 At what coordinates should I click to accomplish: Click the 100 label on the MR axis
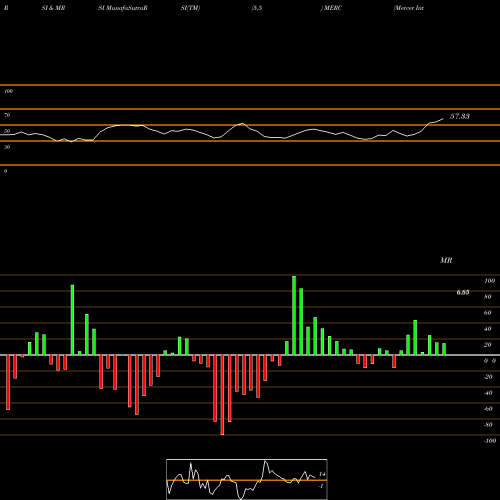pyautogui.click(x=489, y=281)
